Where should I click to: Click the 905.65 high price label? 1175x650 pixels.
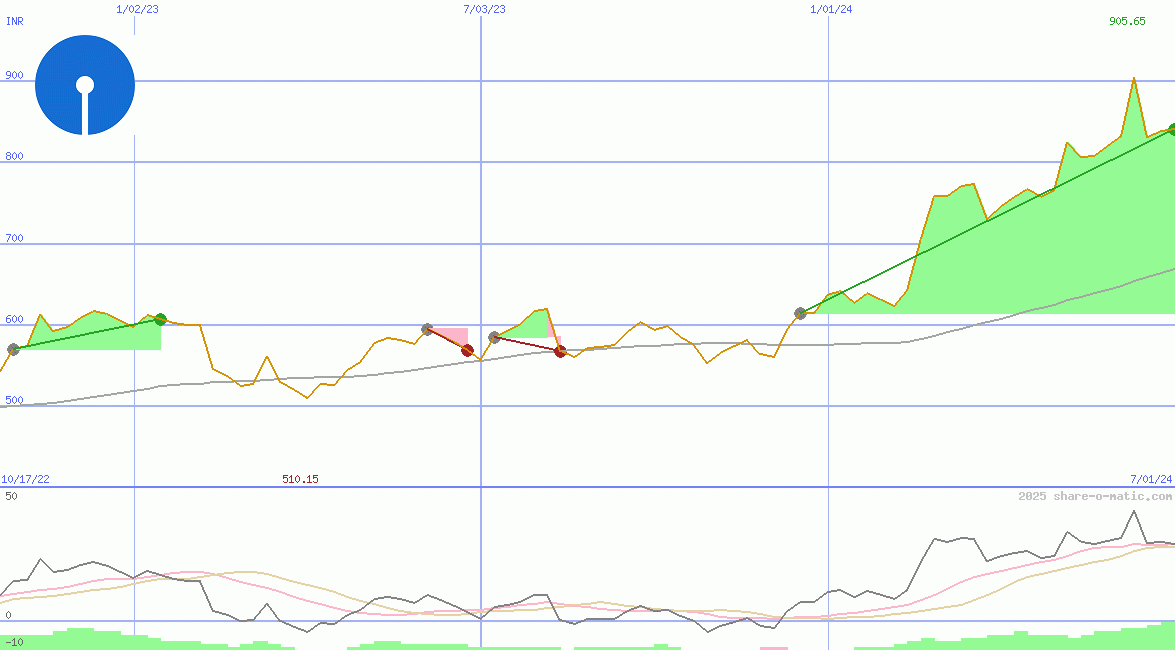[1127, 21]
